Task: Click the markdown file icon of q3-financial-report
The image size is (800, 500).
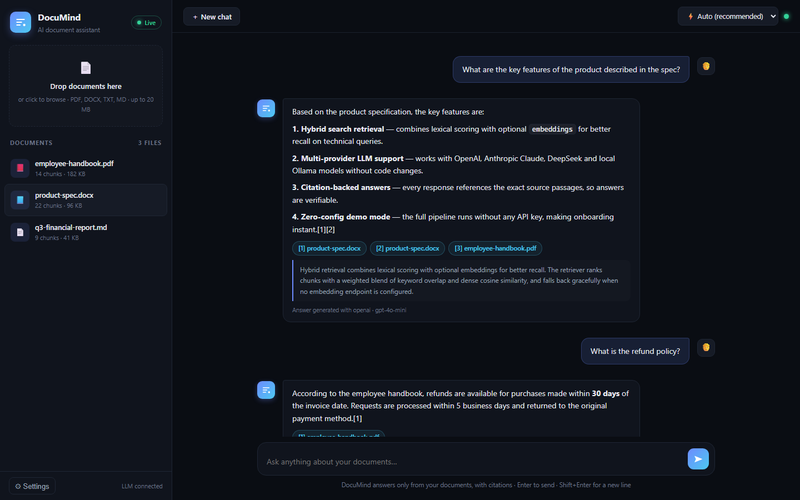Action: (x=20, y=232)
